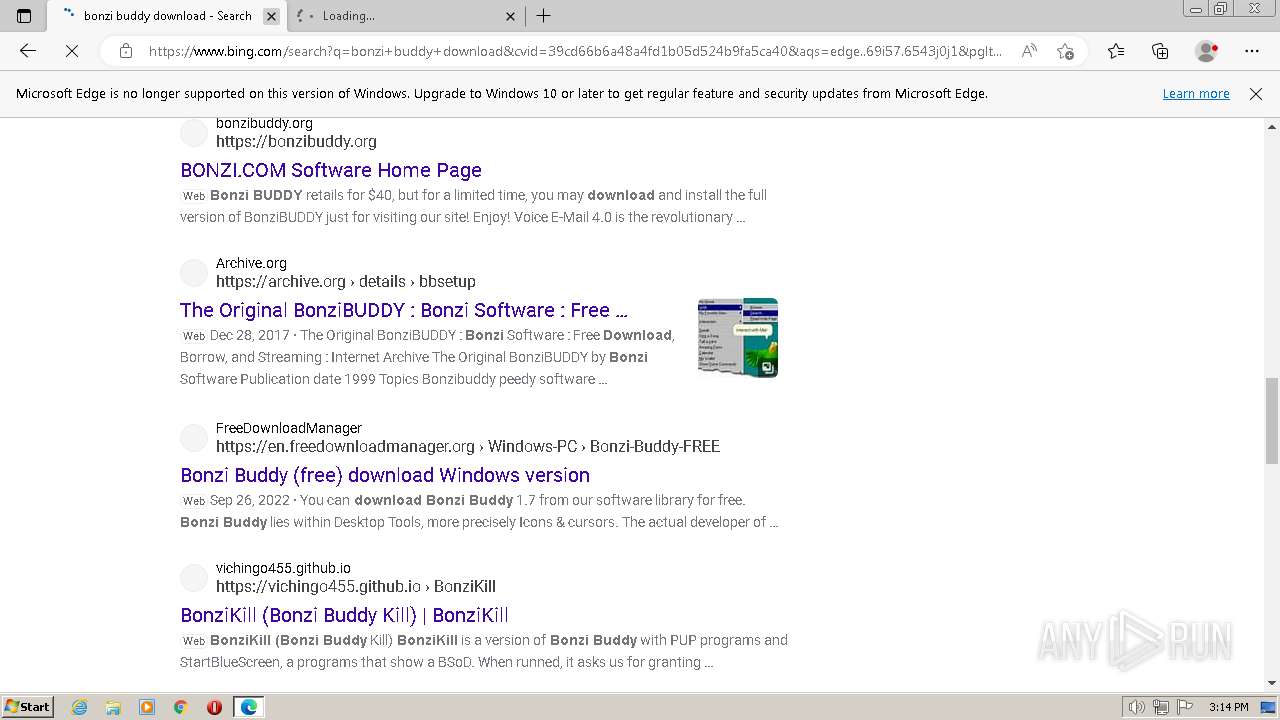Click the page vertical scrollbar thumb

[1272, 421]
